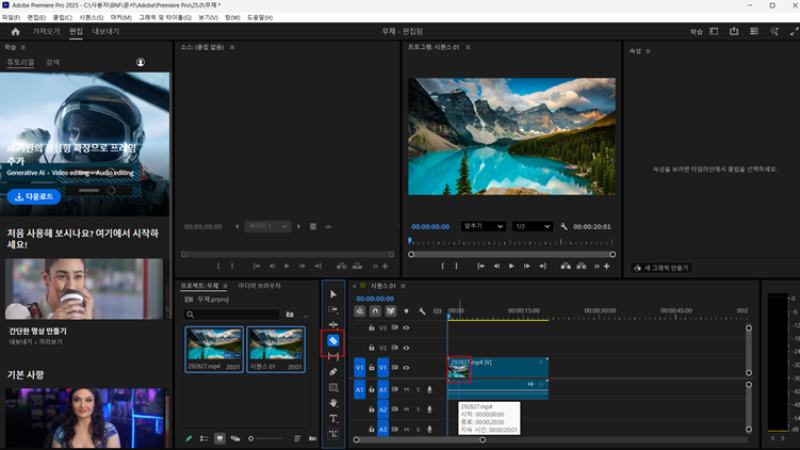Viewport: 800px width, 450px height.
Task: Toggle lock on the V3 track
Action: (x=371, y=328)
